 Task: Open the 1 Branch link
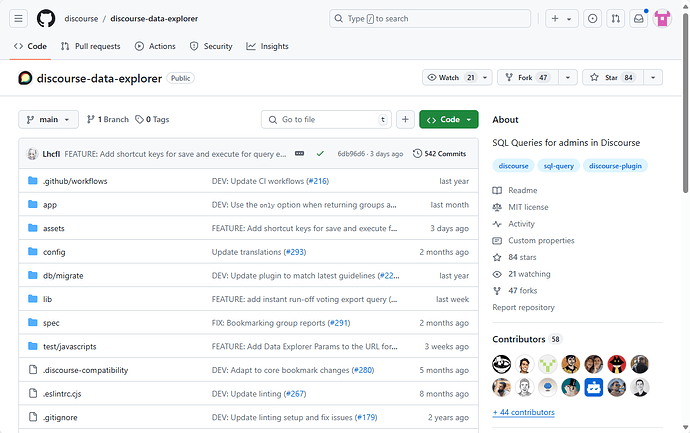pyautogui.click(x=108, y=120)
